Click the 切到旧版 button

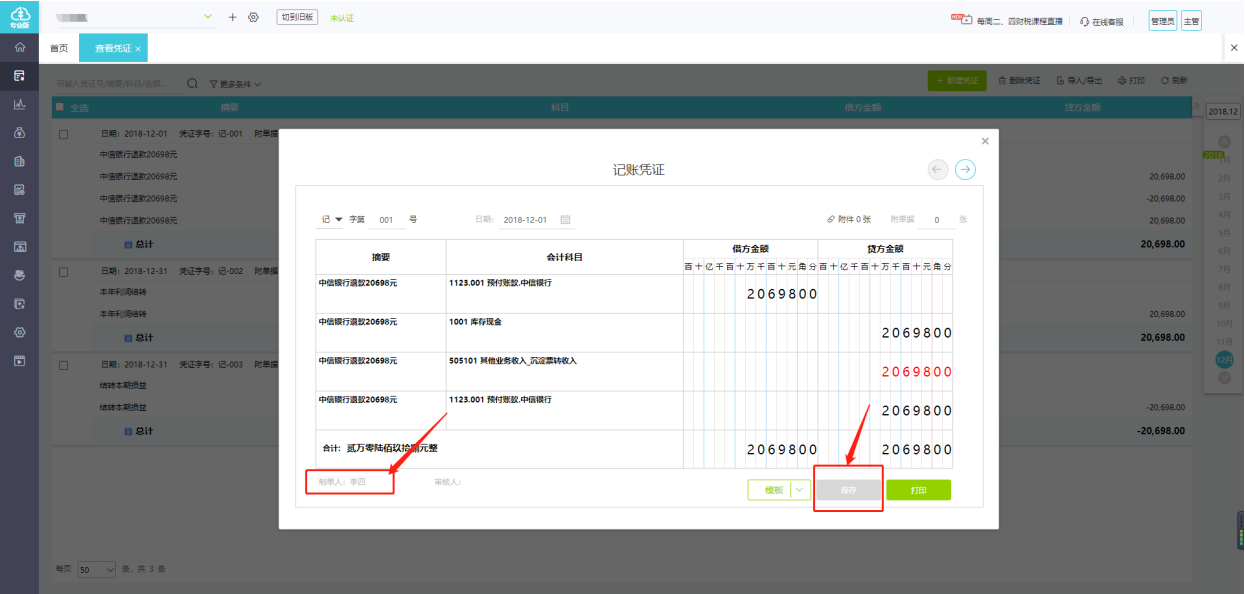[297, 17]
